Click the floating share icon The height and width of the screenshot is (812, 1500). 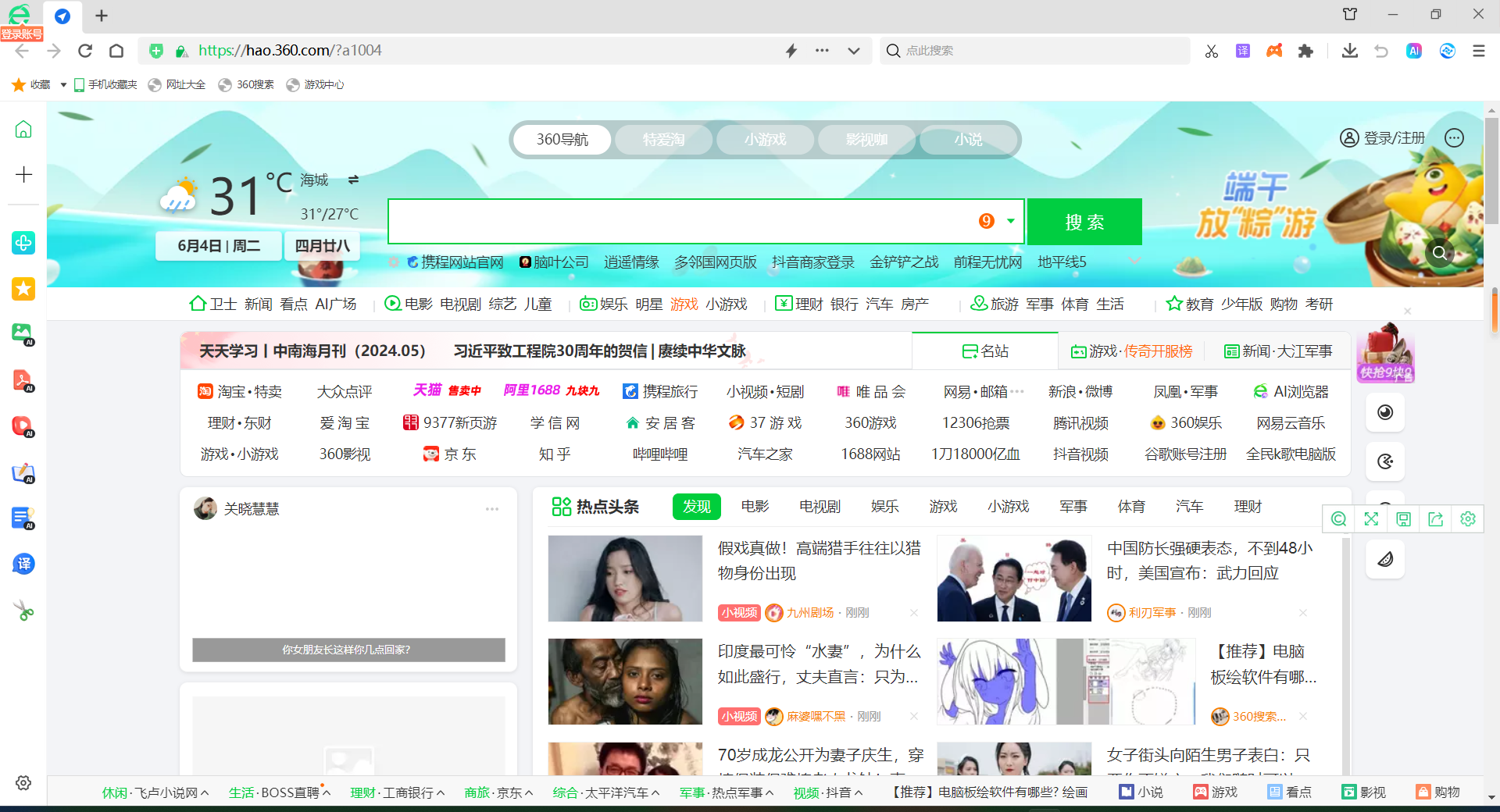click(x=1436, y=519)
